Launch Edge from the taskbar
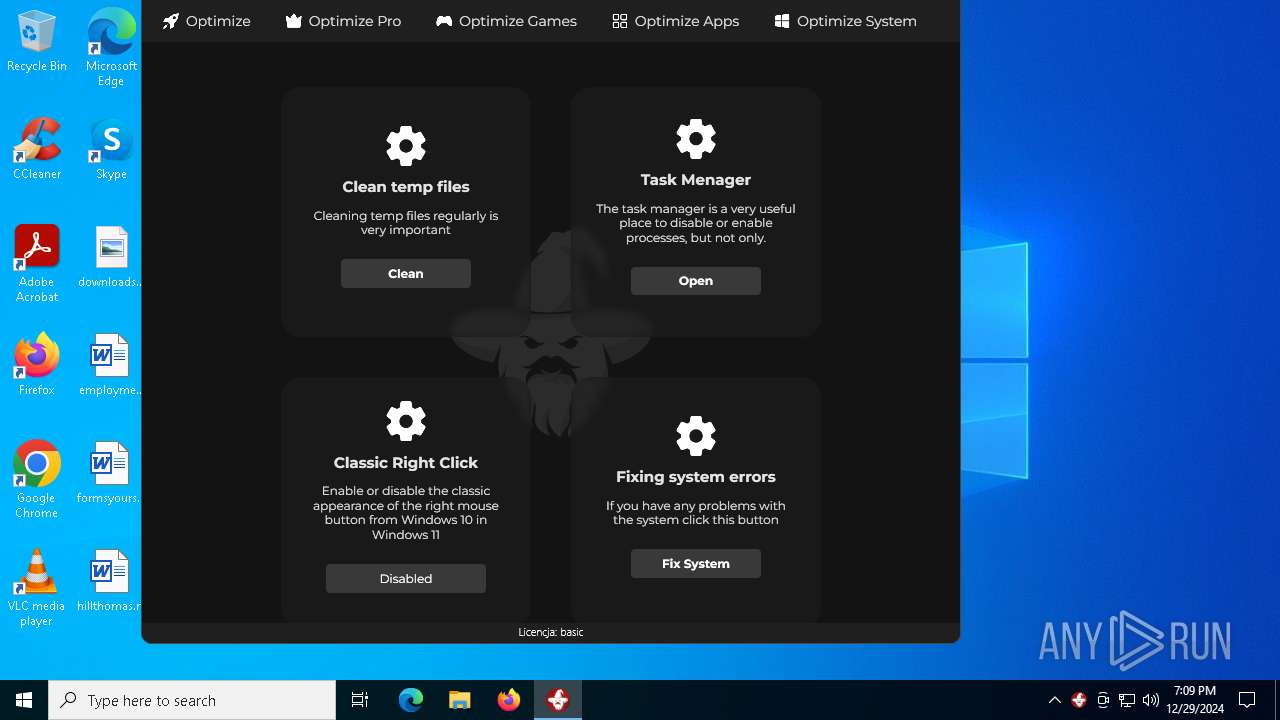The image size is (1280, 720). 411,700
